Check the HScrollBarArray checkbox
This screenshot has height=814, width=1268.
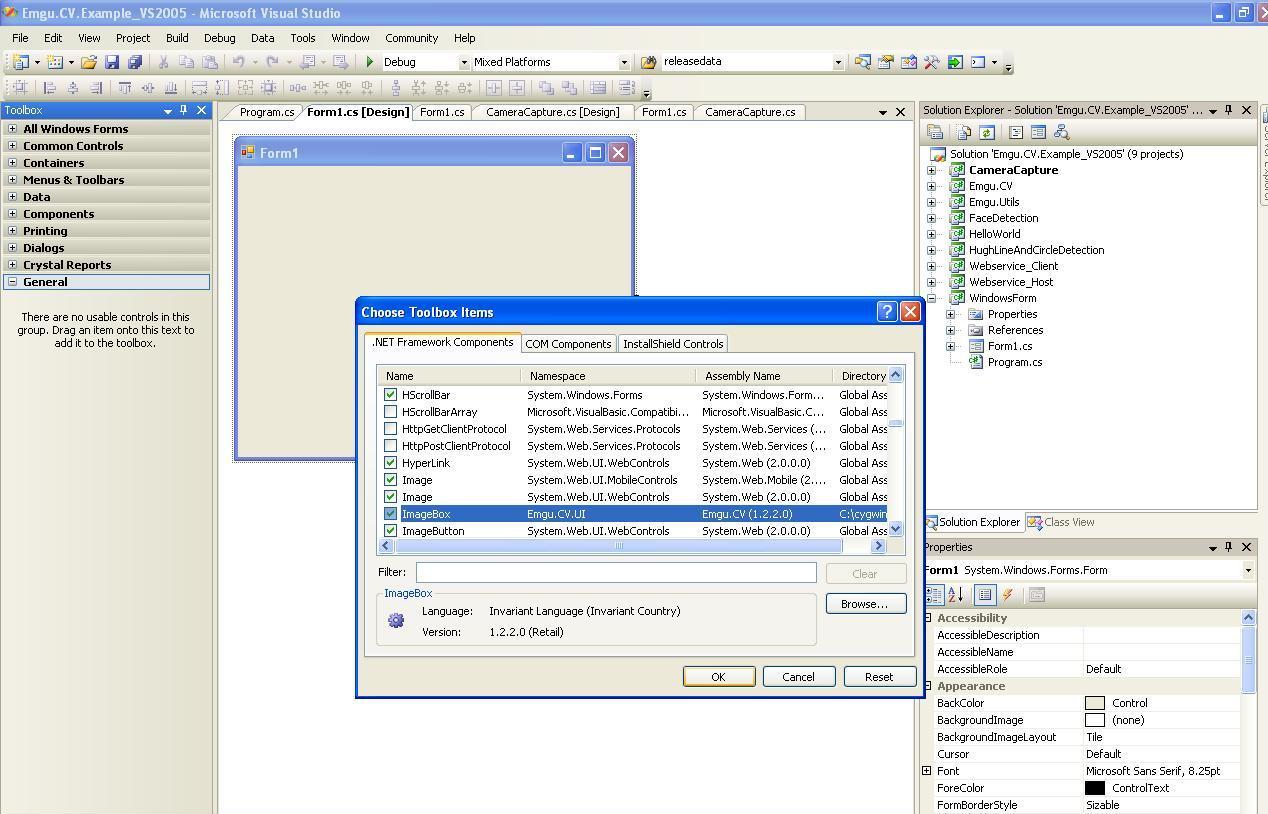click(x=391, y=412)
